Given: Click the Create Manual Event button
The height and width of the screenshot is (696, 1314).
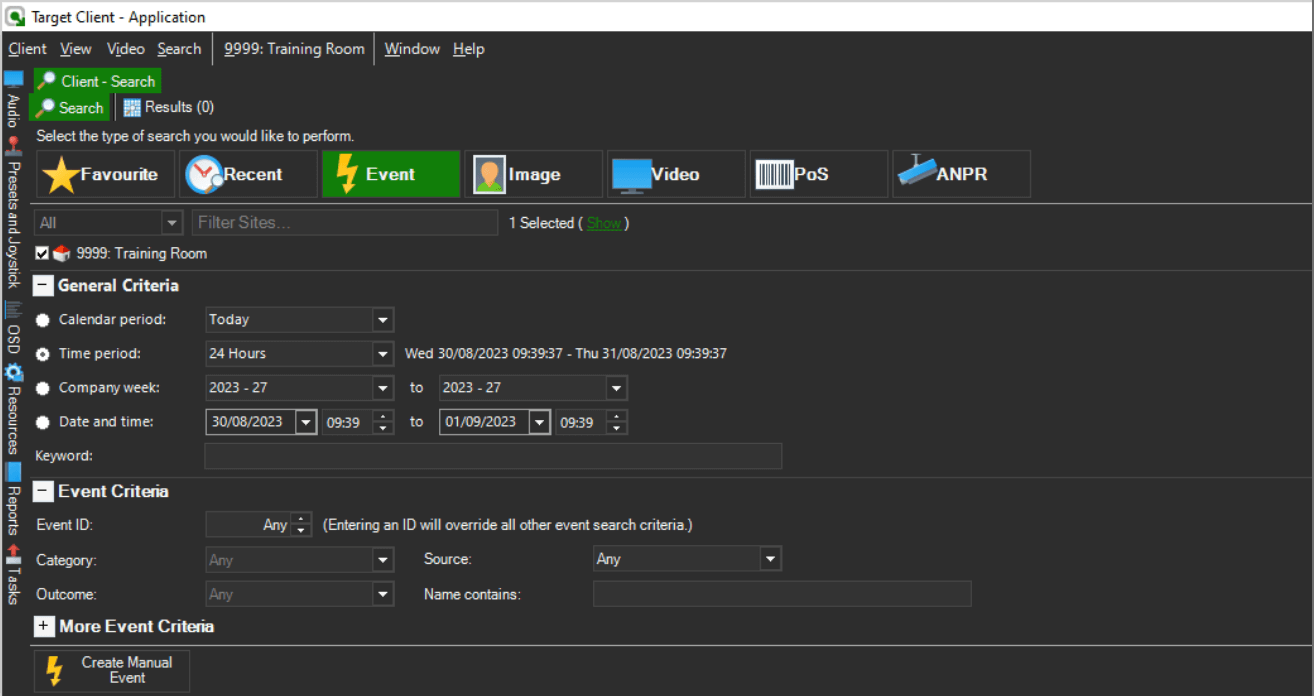Looking at the screenshot, I should point(112,670).
